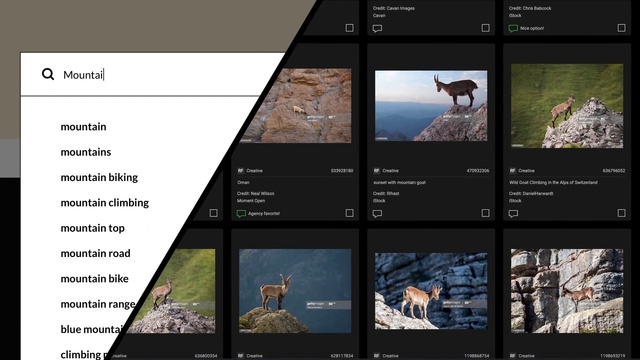
Task: Pick the "mountain biking" suggestion
Action: (99, 177)
